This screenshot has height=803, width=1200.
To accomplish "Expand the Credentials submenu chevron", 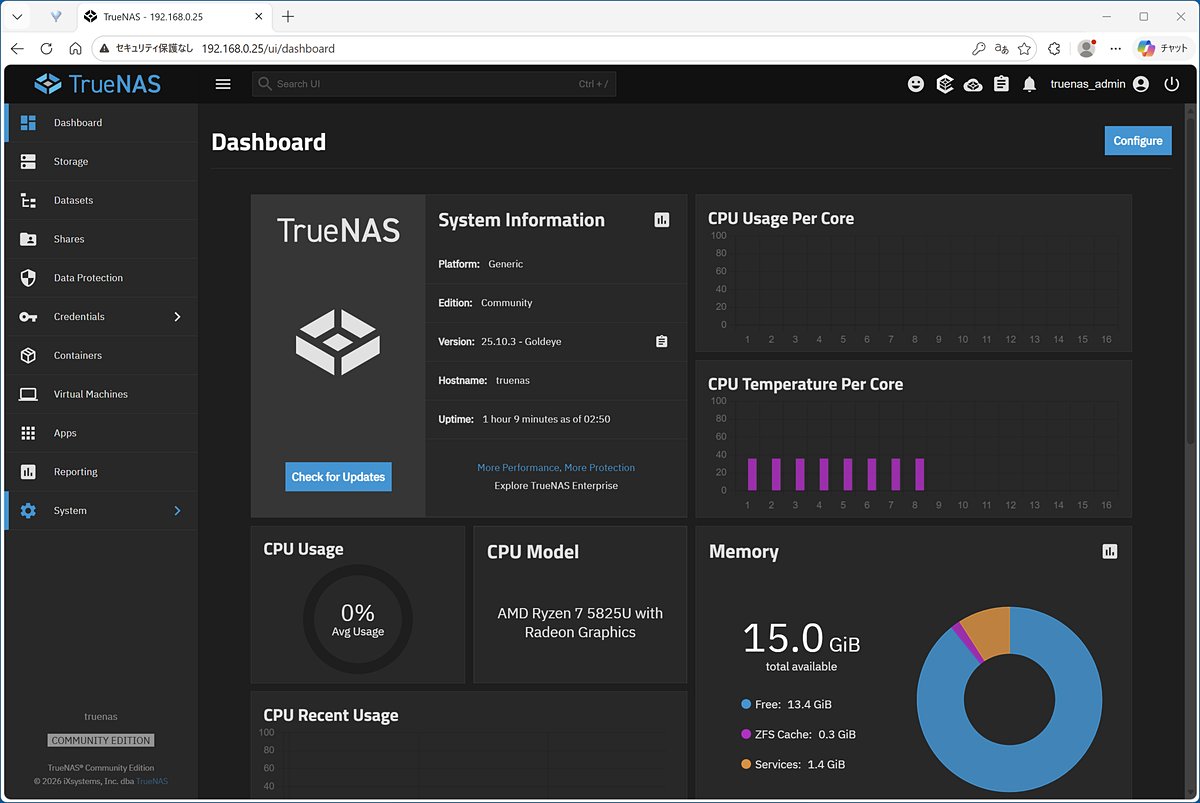I will point(177,317).
